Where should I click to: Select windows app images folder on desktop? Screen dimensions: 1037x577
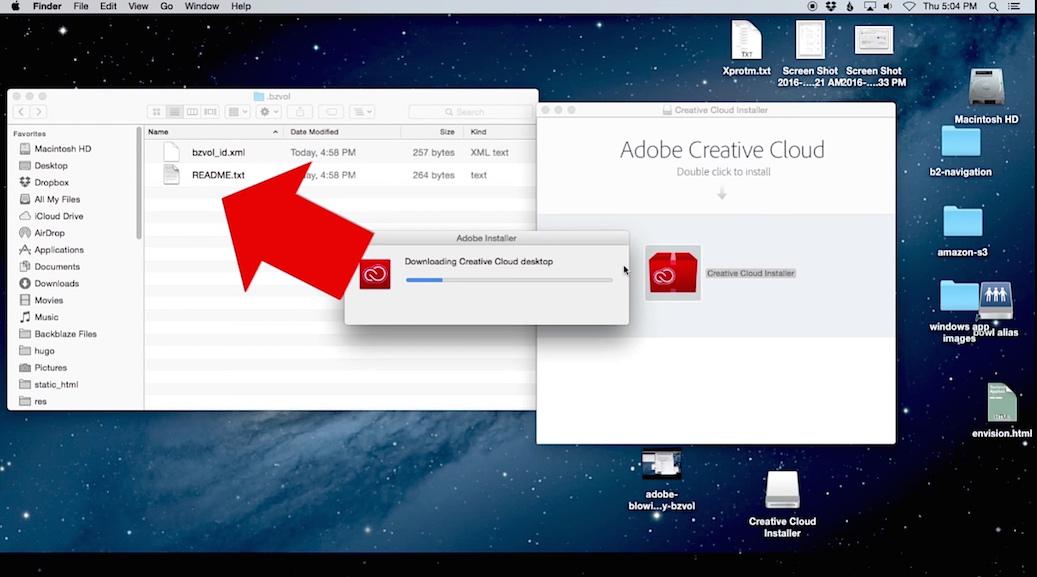click(x=958, y=311)
